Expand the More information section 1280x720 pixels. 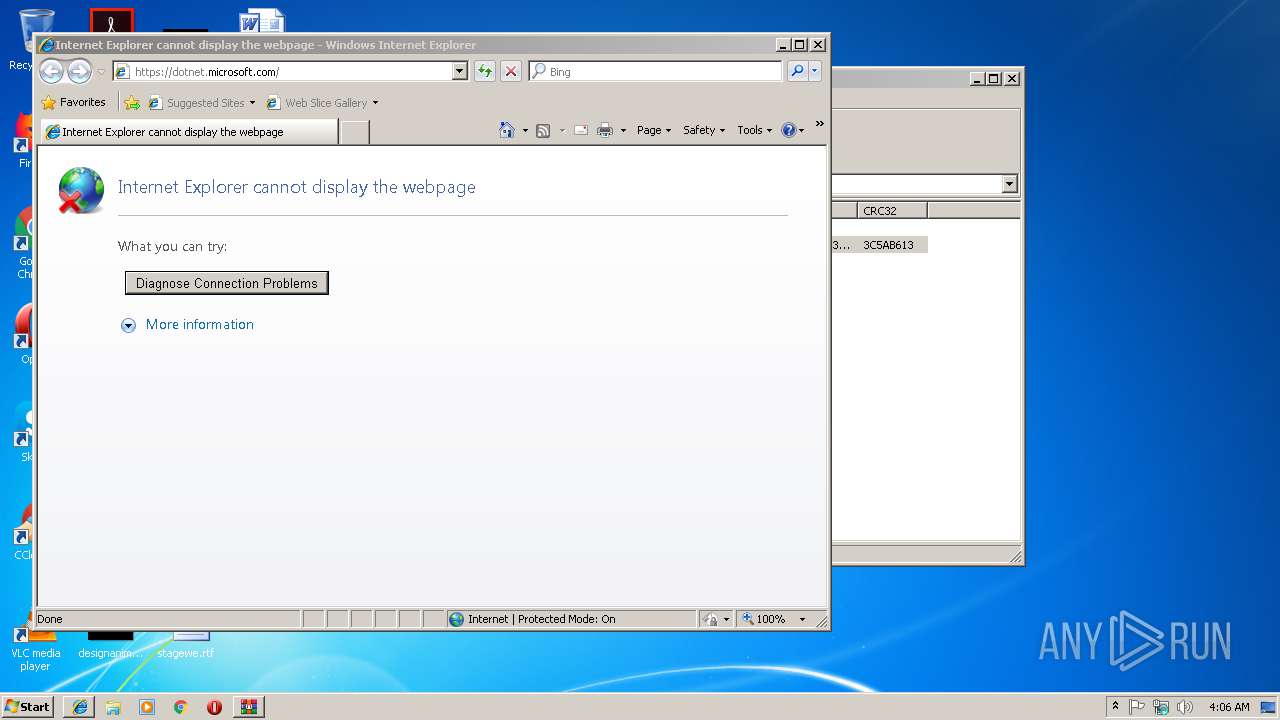click(x=188, y=324)
